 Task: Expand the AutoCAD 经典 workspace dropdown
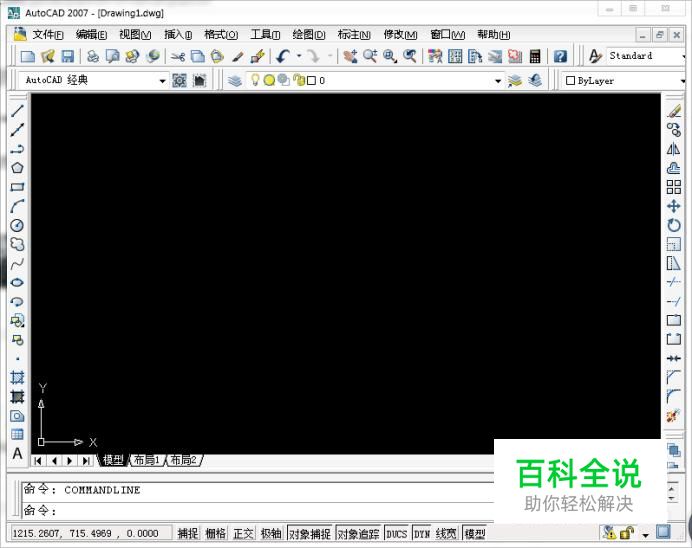162,81
